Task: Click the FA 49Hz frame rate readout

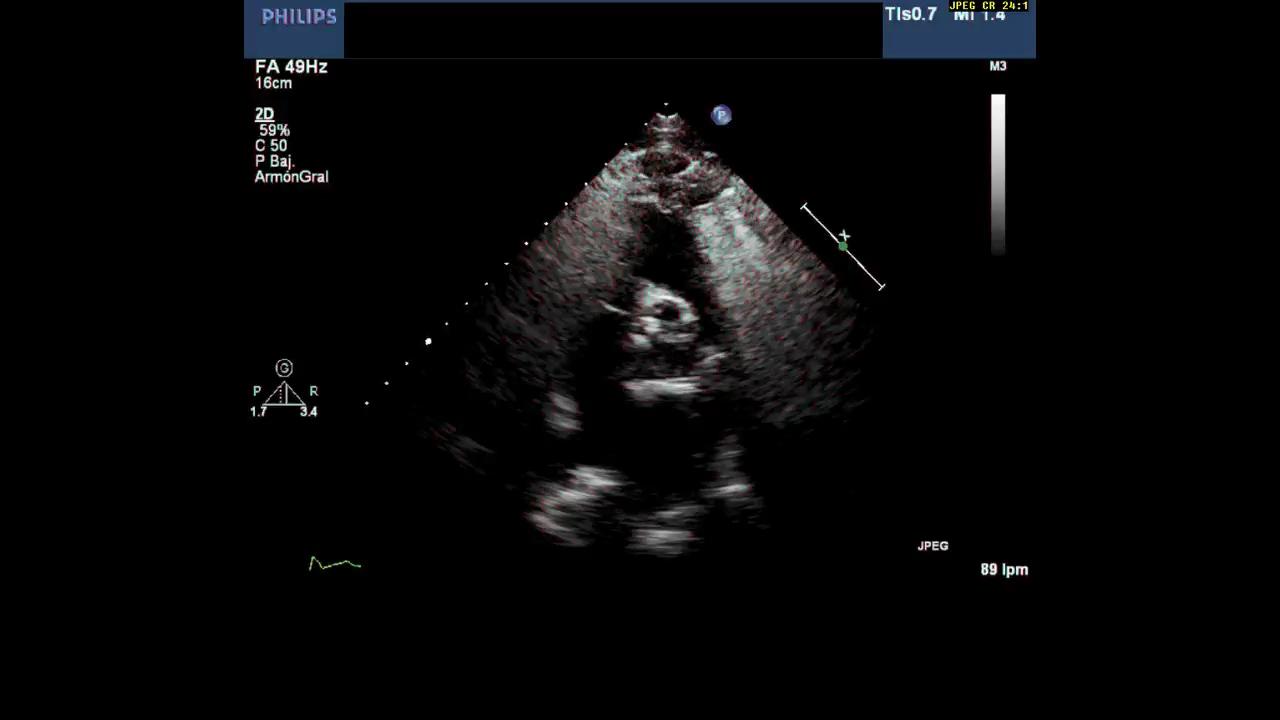Action: [x=291, y=67]
